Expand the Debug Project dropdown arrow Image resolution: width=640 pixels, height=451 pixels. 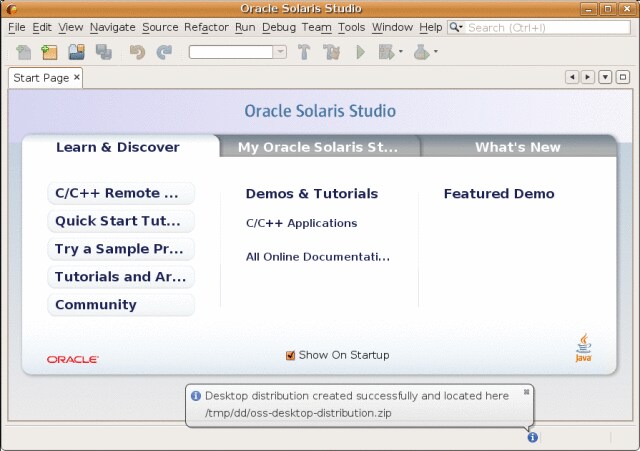(400, 52)
